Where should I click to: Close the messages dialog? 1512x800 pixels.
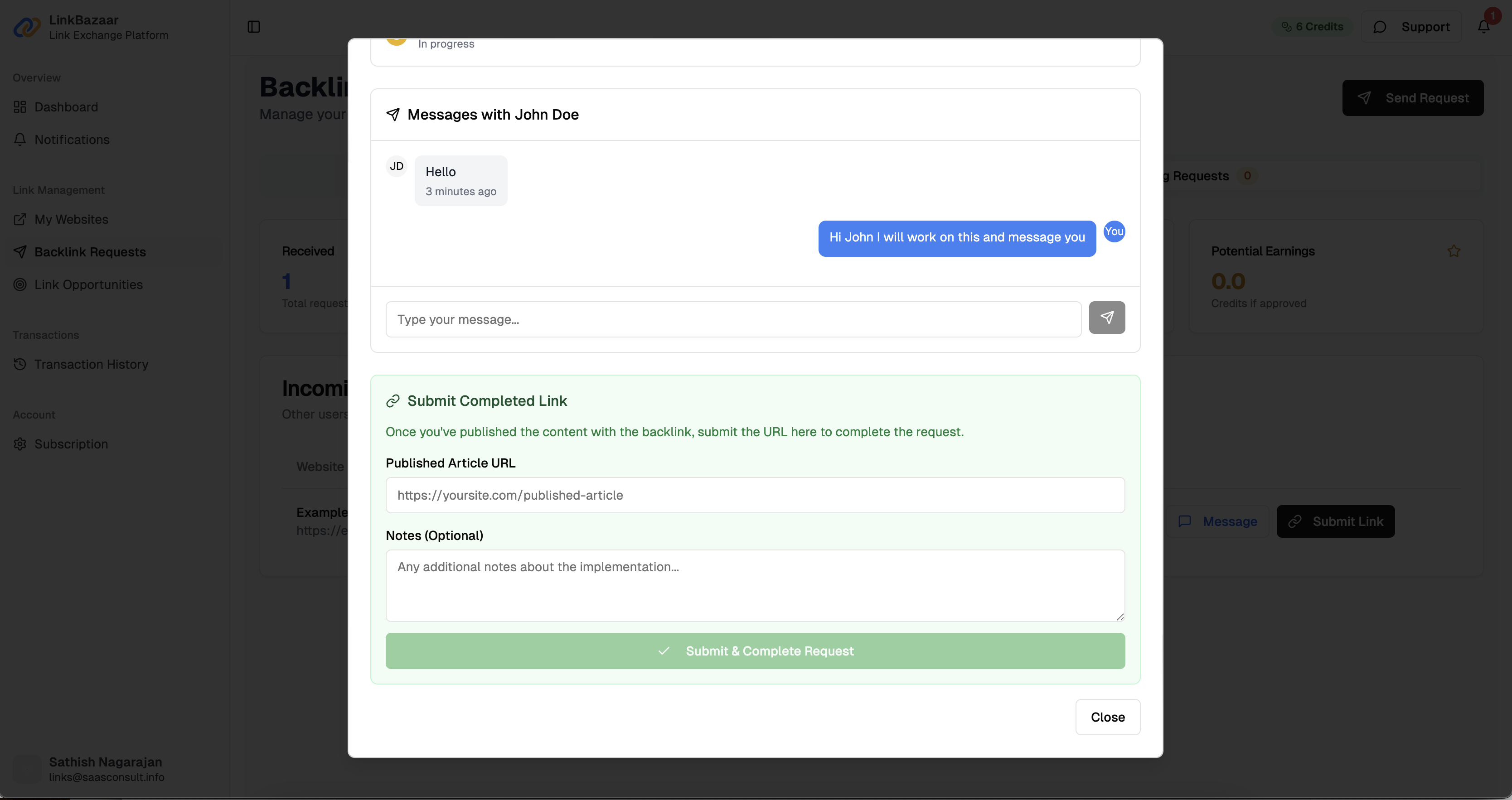pyautogui.click(x=1107, y=716)
